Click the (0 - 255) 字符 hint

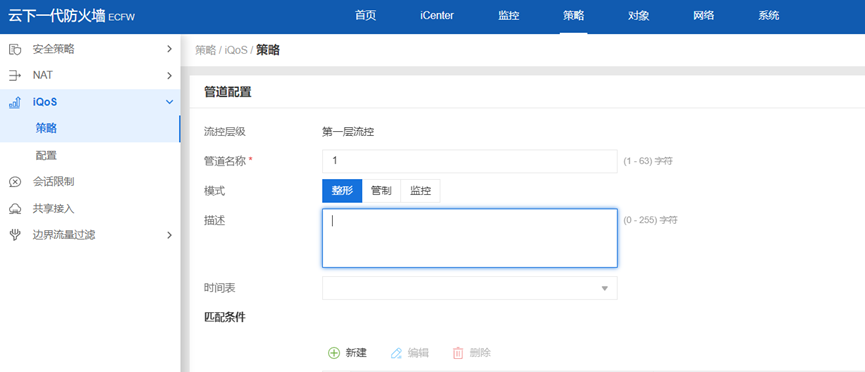[650, 220]
